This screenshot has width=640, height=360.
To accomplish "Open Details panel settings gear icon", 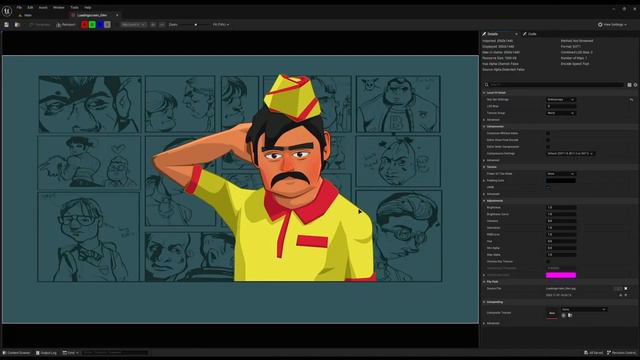I will [636, 85].
